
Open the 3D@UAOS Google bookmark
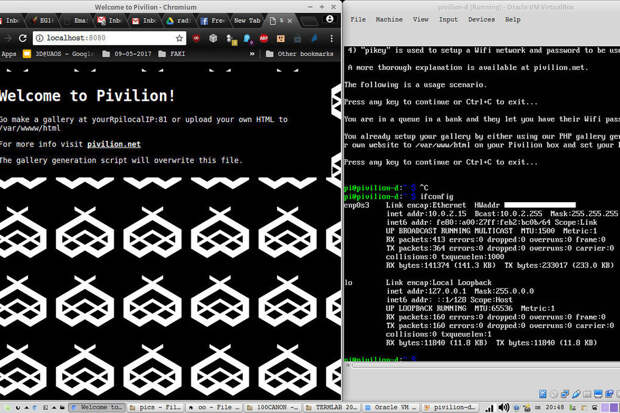59,54
